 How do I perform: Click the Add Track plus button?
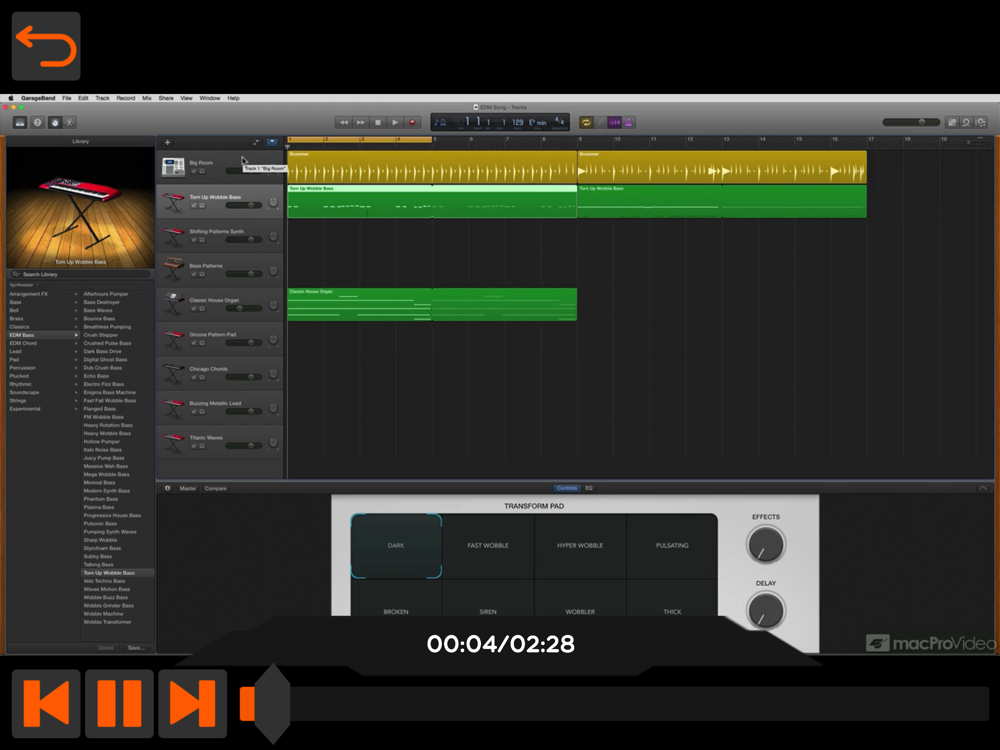[167, 142]
